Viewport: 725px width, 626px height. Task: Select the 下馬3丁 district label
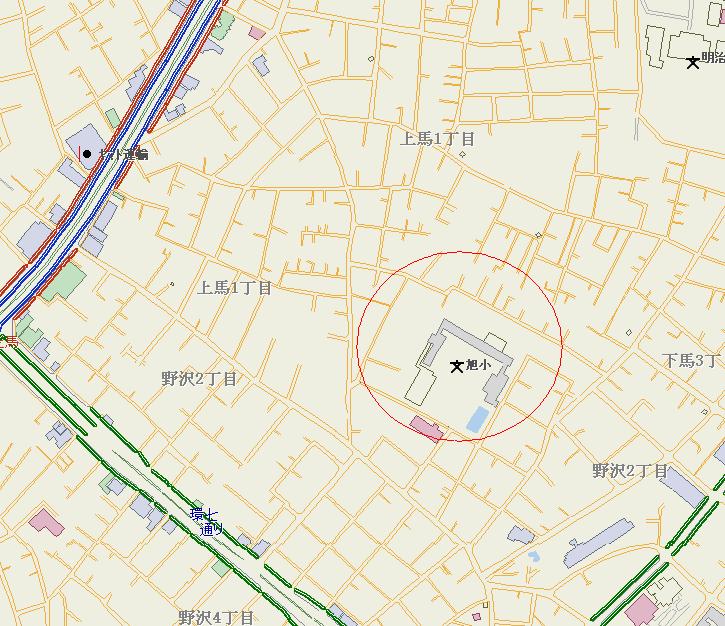click(x=692, y=361)
